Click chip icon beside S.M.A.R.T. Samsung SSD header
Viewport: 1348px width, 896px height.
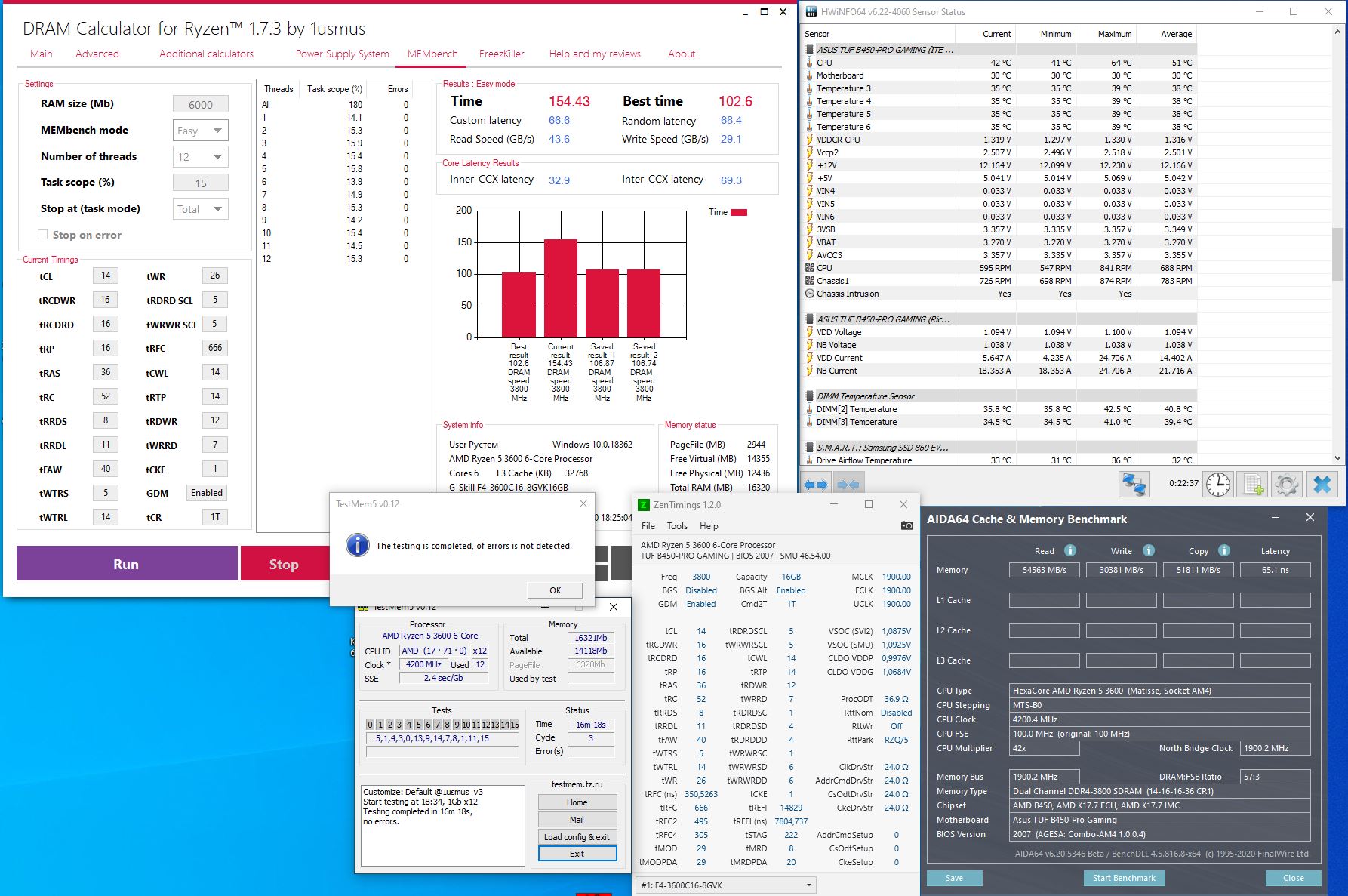click(810, 448)
